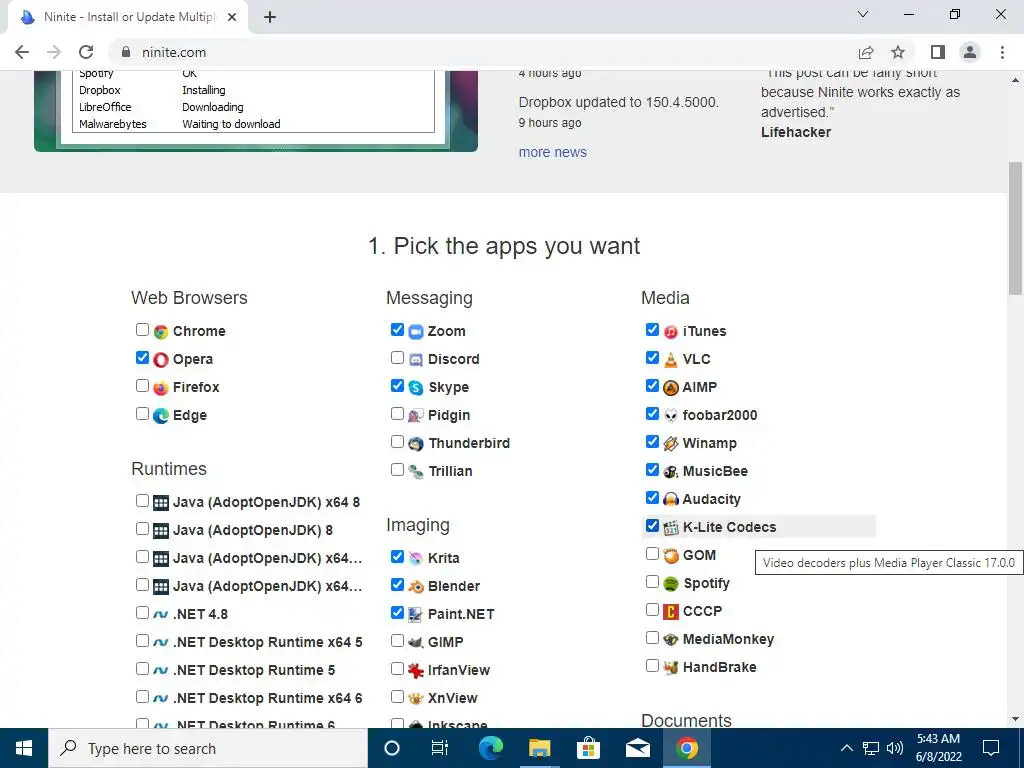Enable the Chrome checkbox

(x=142, y=330)
